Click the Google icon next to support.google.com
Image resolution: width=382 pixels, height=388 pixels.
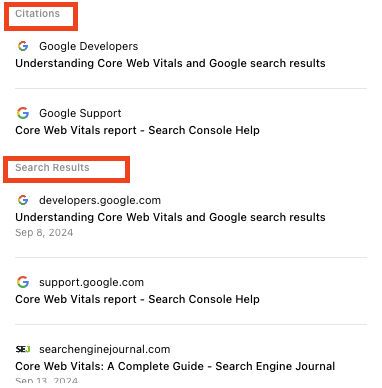coord(23,282)
